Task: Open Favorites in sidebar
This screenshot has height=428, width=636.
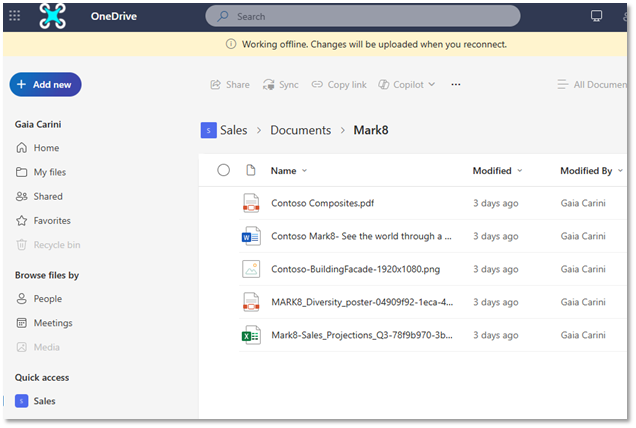Action: pos(43,221)
